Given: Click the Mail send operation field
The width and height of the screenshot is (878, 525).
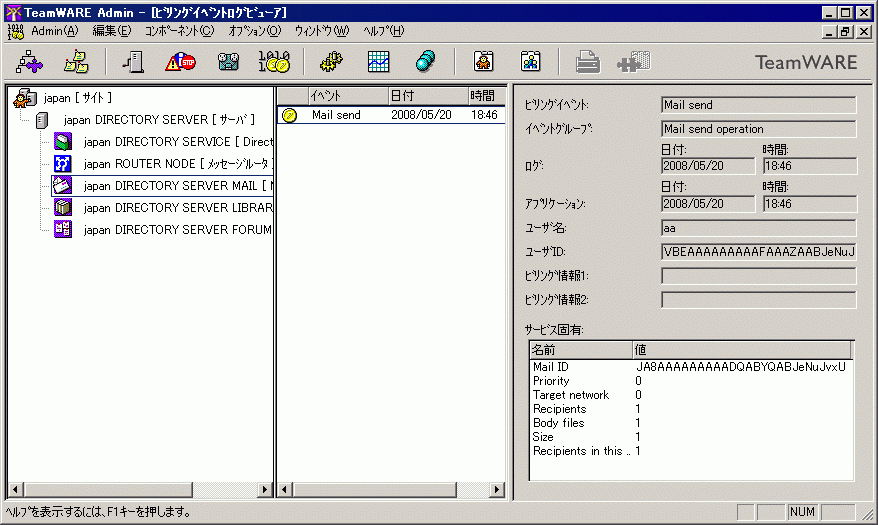Looking at the screenshot, I should (759, 129).
